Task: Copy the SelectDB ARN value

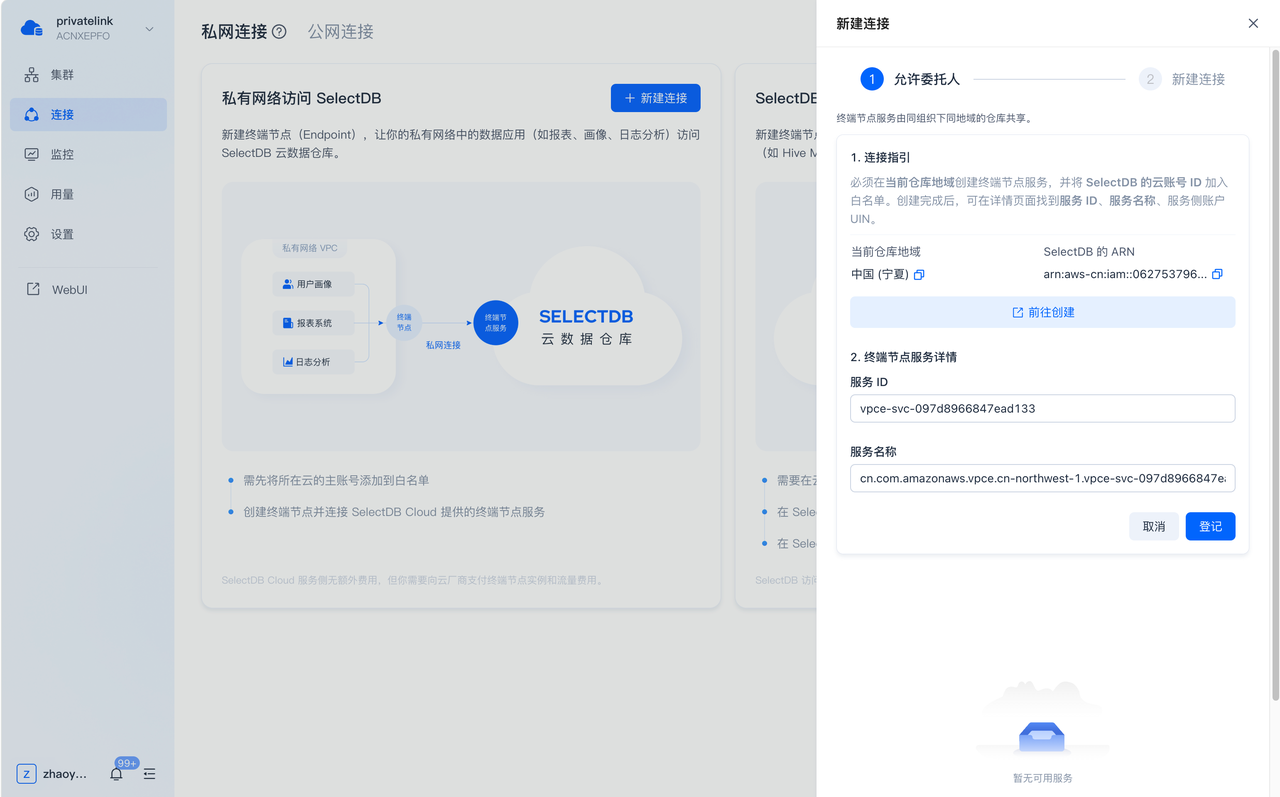Action: click(x=1217, y=275)
